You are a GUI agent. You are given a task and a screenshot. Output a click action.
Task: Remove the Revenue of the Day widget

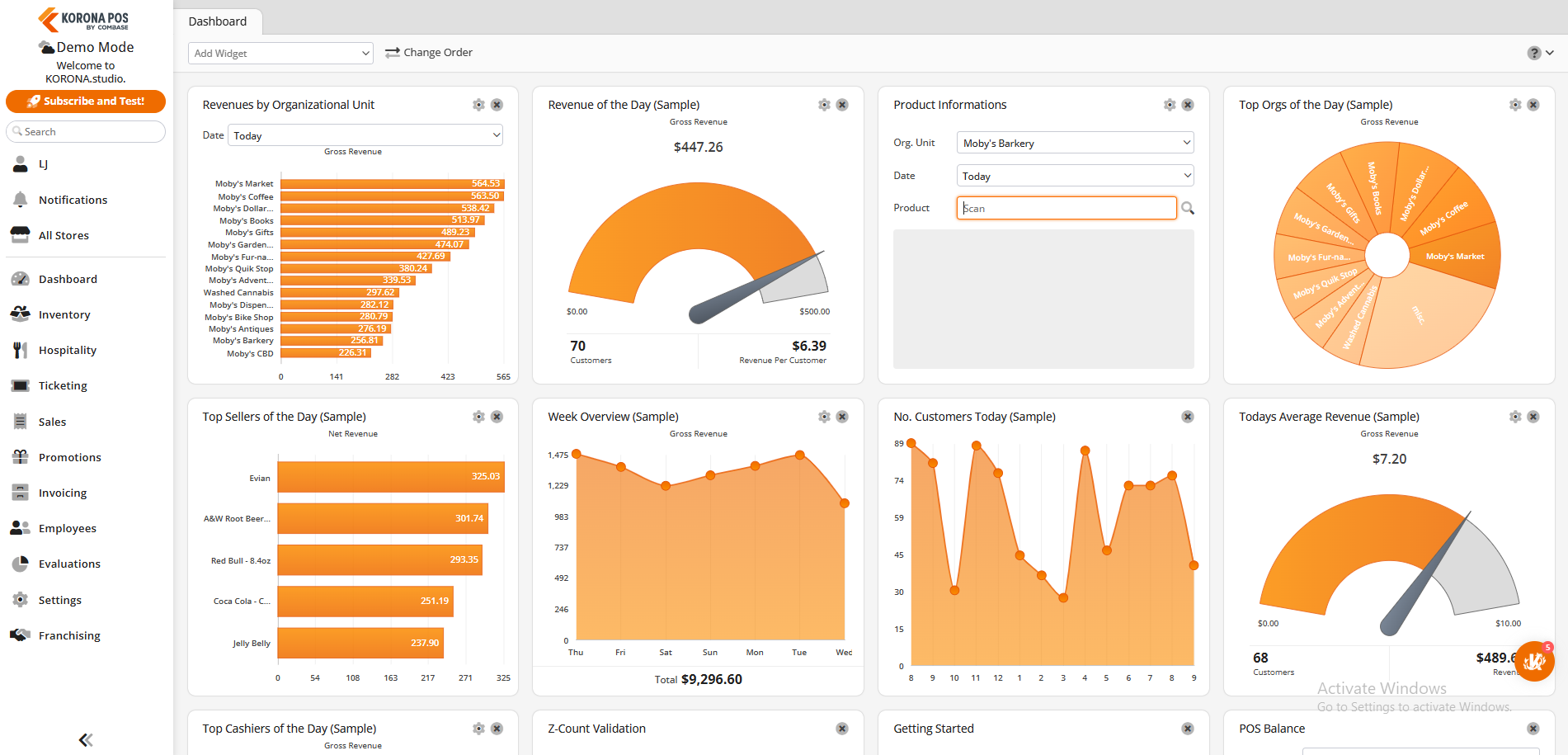842,105
